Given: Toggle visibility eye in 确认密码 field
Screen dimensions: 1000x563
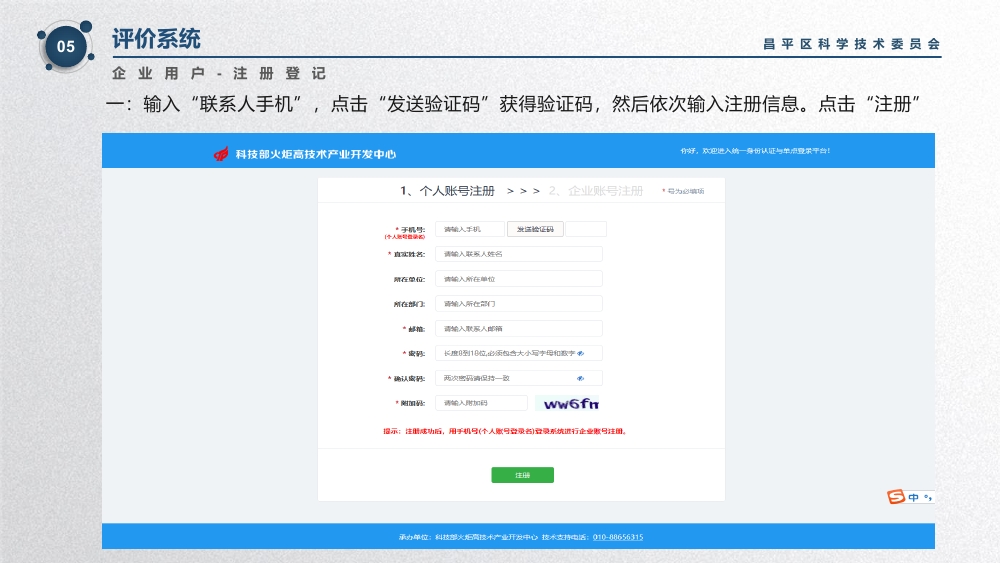Looking at the screenshot, I should pyautogui.click(x=580, y=378).
